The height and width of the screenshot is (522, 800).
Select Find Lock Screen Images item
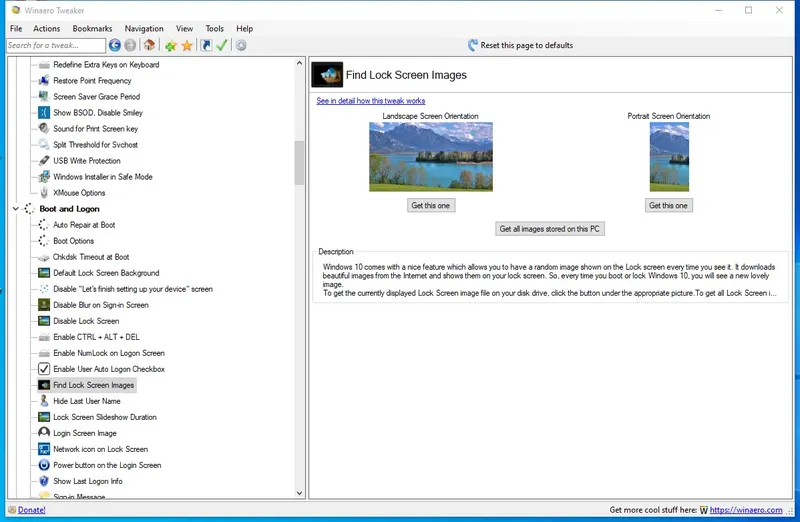93,385
